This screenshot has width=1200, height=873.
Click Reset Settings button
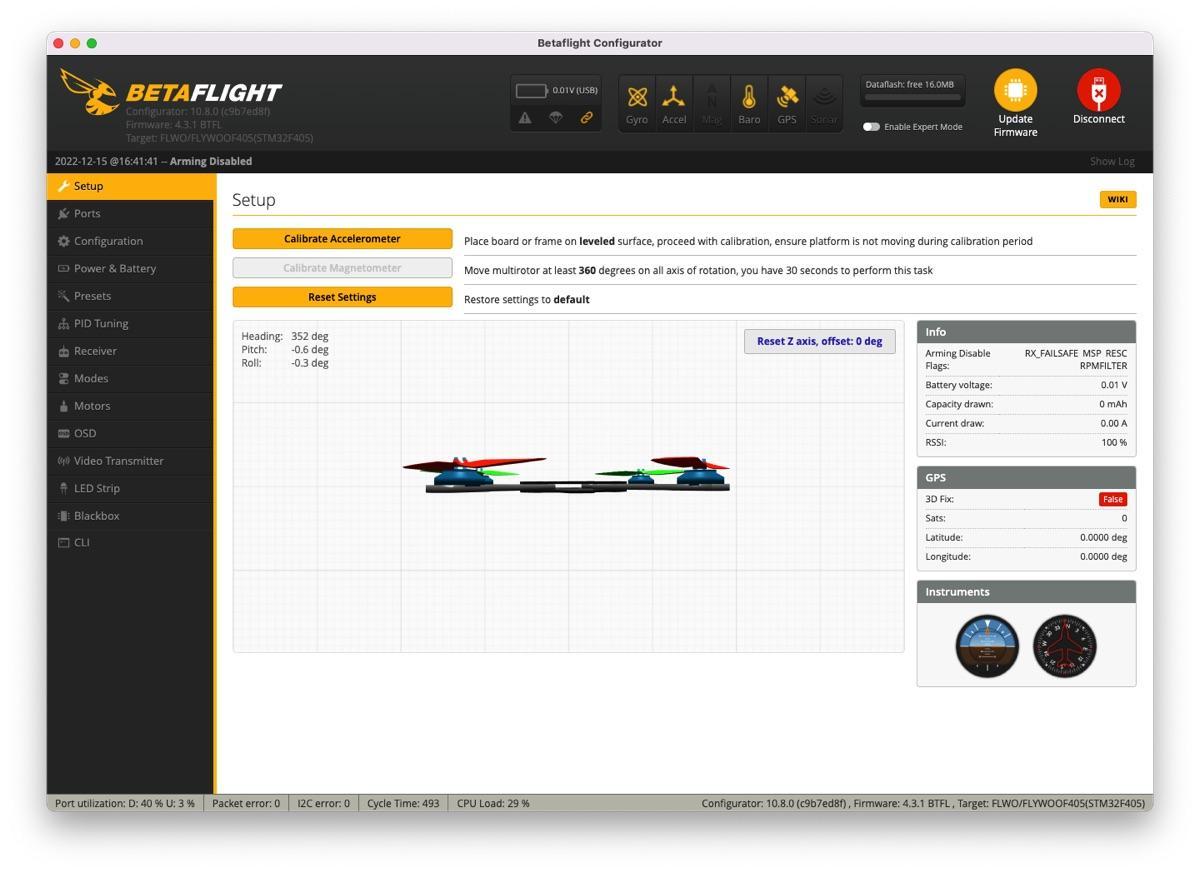tap(342, 297)
